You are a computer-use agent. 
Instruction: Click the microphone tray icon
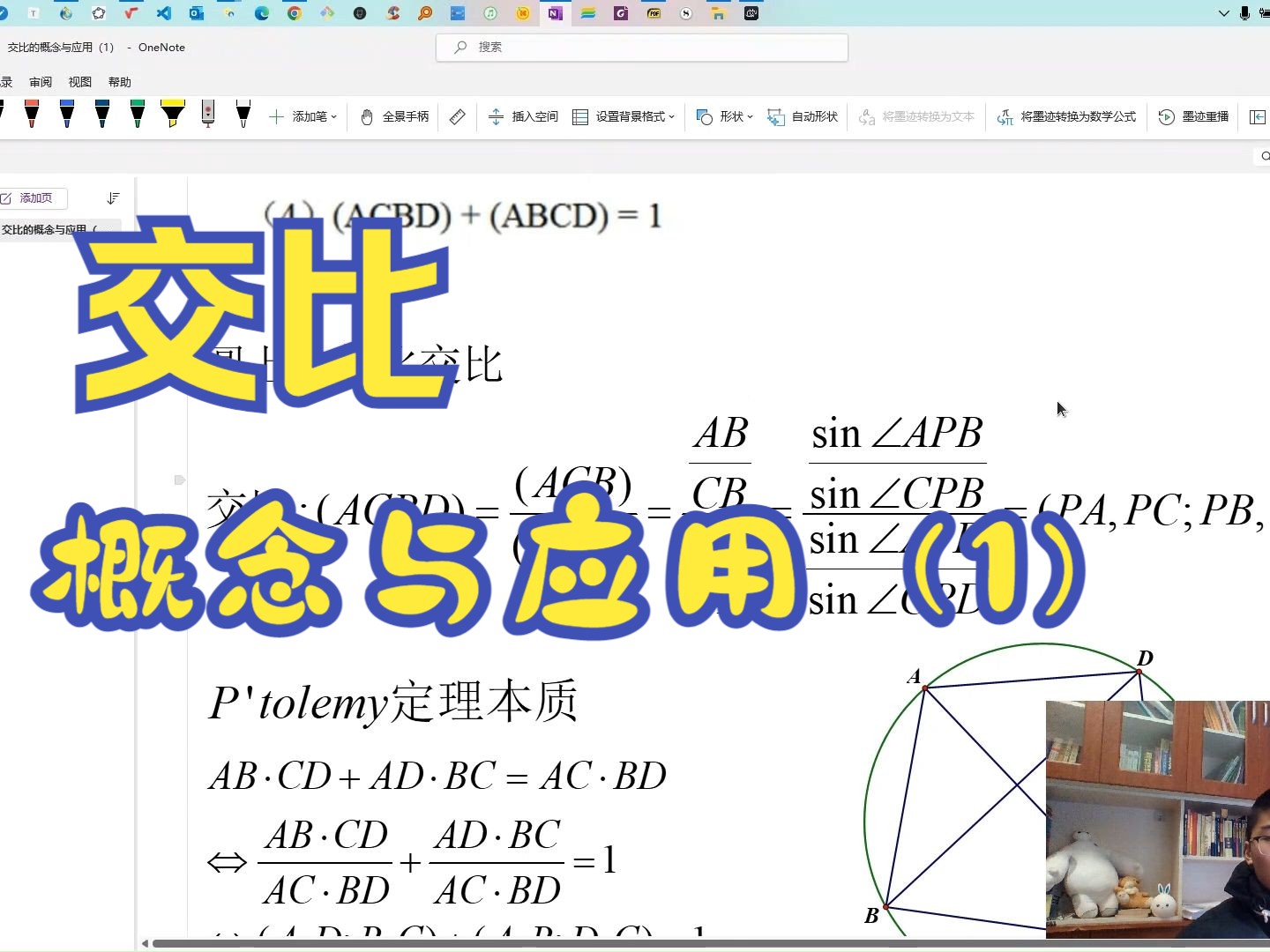(x=1244, y=13)
